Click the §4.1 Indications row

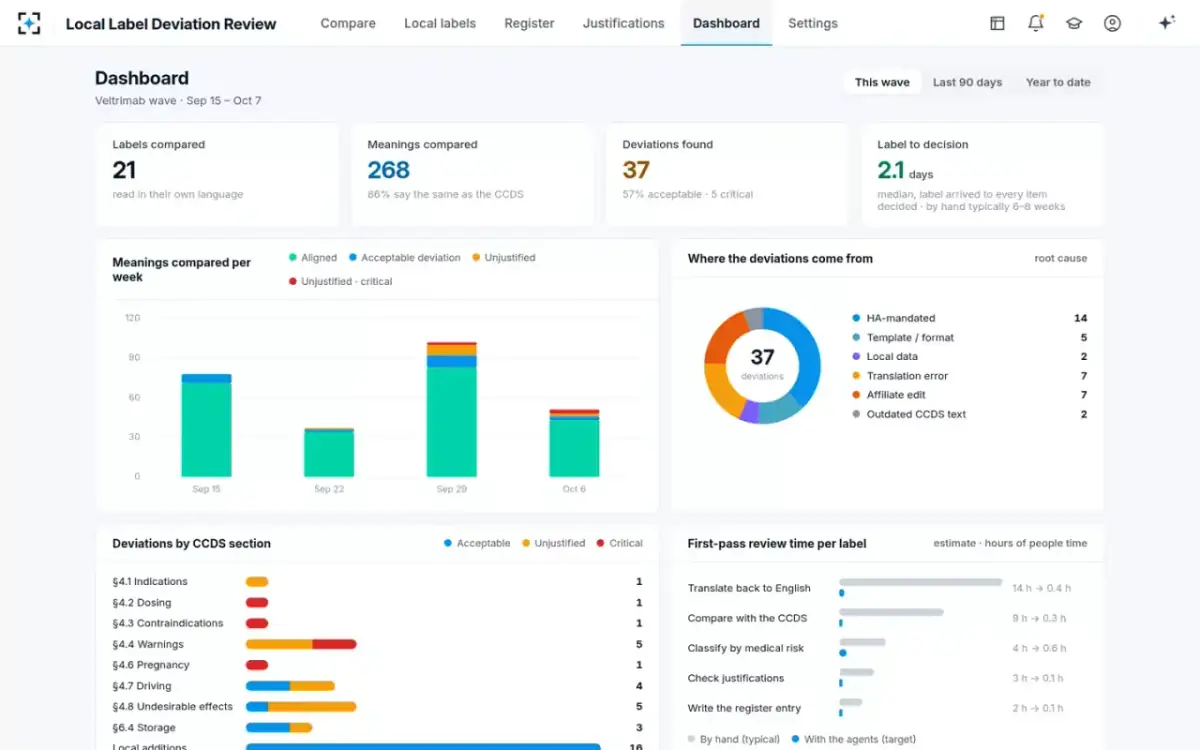(377, 581)
